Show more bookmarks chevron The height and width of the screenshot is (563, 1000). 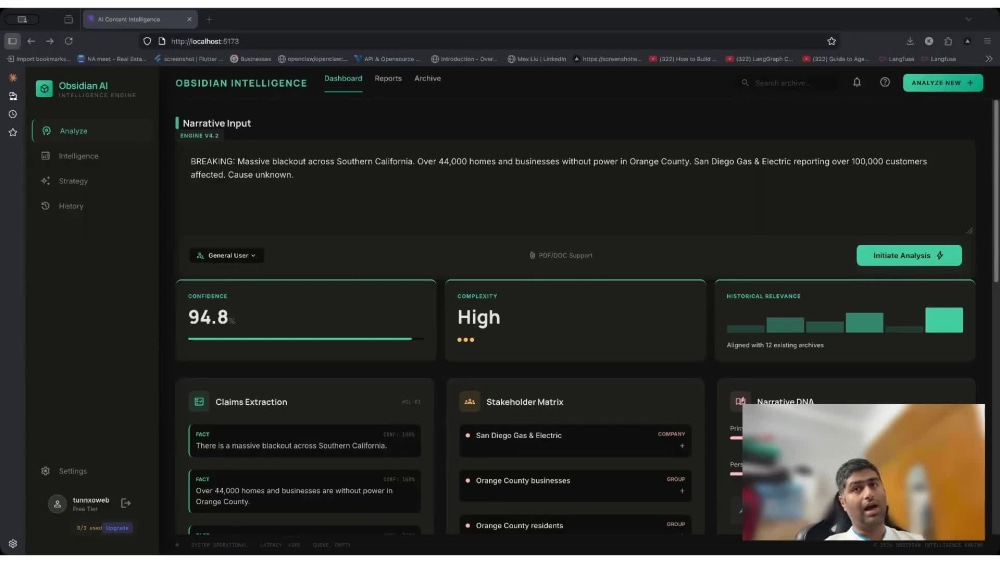click(989, 59)
